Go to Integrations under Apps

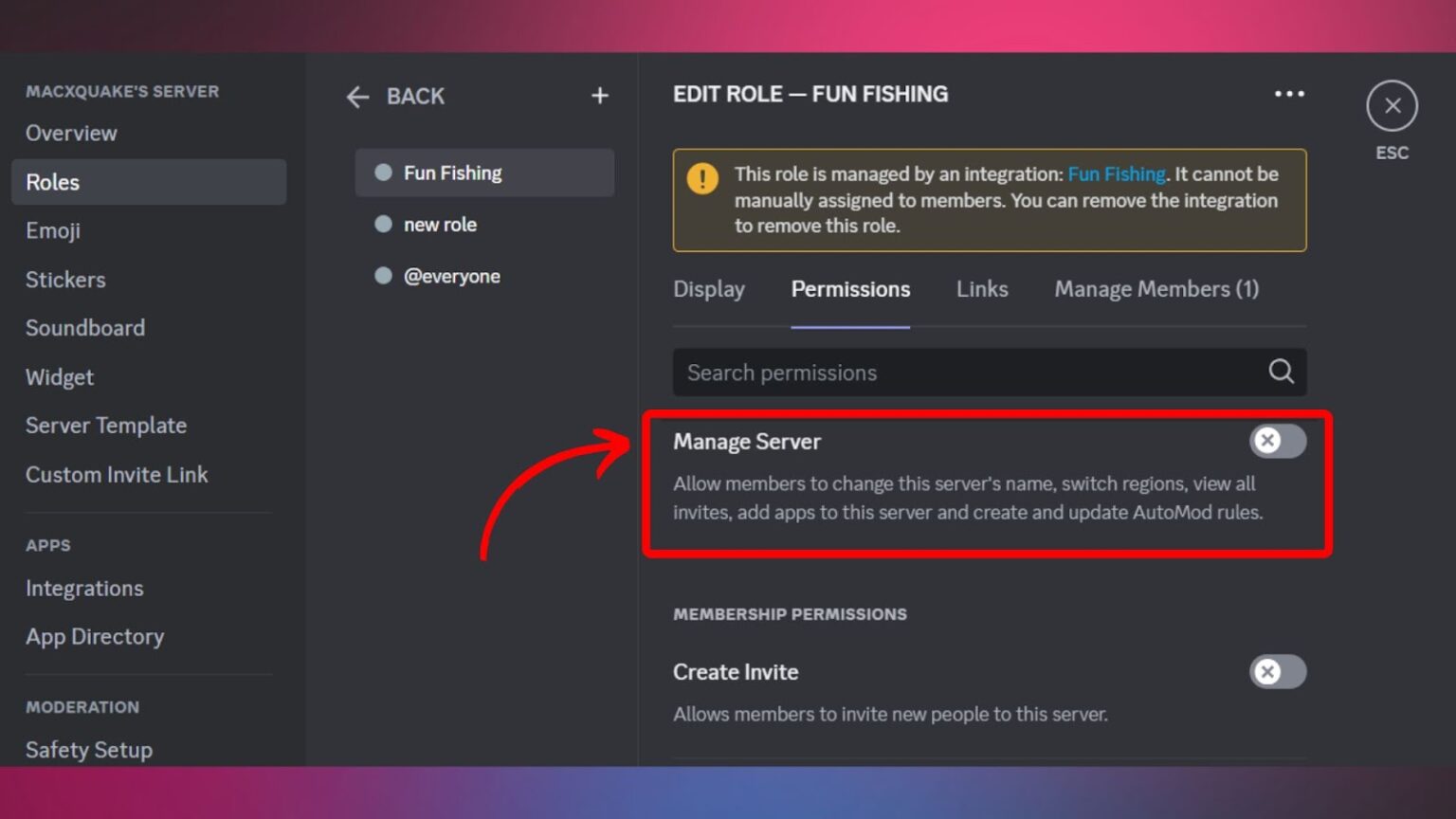pyautogui.click(x=84, y=588)
